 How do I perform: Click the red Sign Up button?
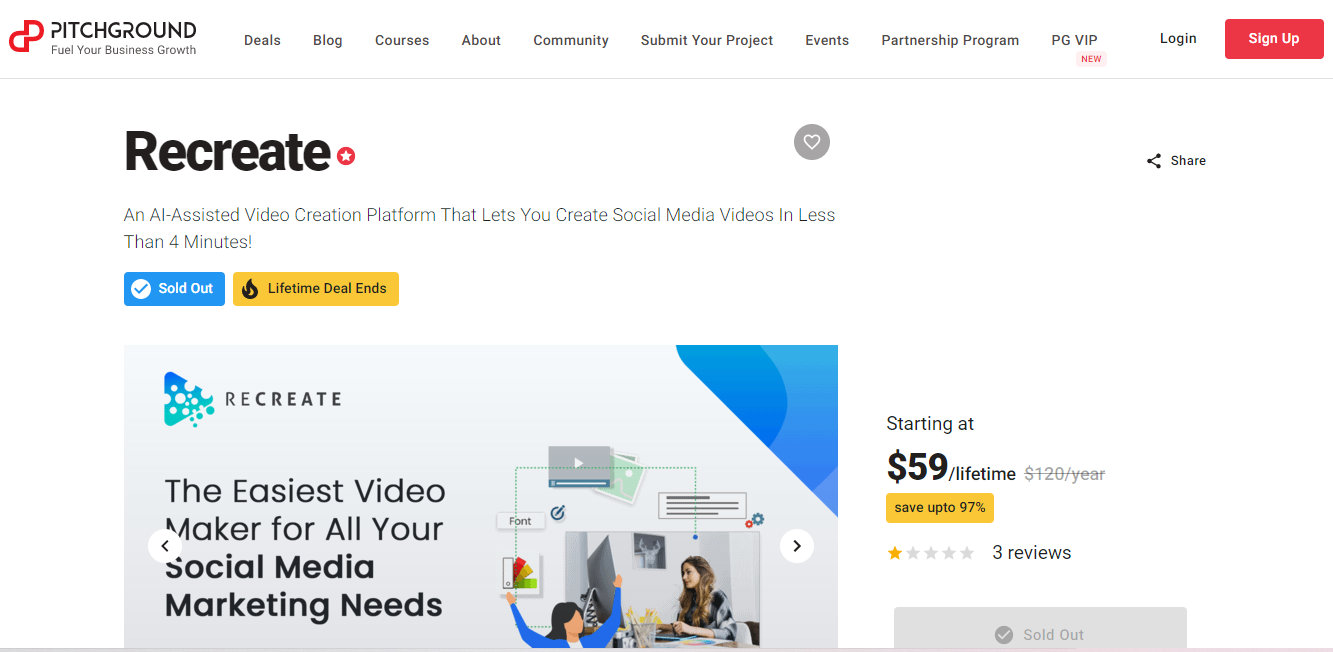click(1274, 38)
